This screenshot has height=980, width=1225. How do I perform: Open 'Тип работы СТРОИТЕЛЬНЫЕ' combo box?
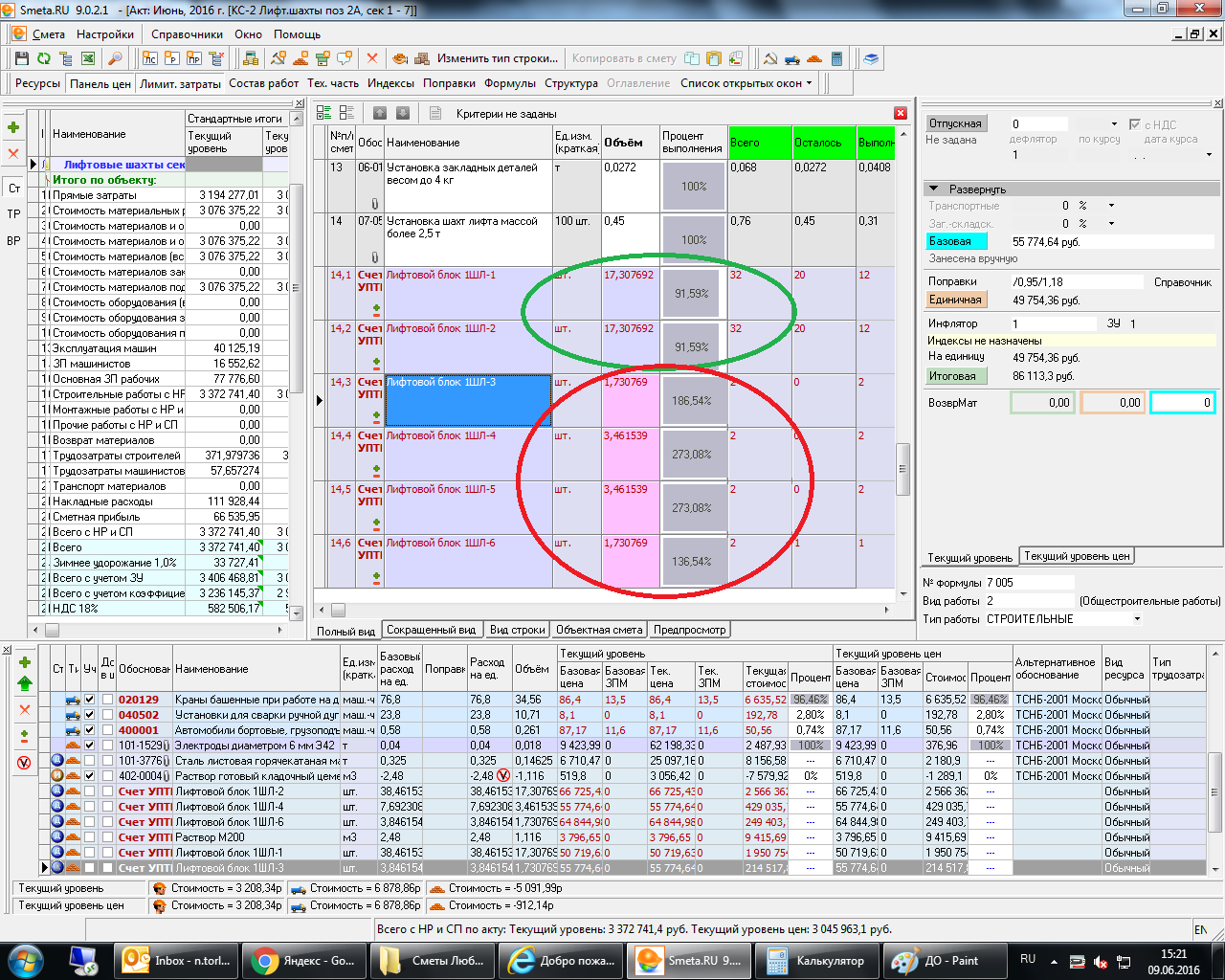click(x=1064, y=619)
